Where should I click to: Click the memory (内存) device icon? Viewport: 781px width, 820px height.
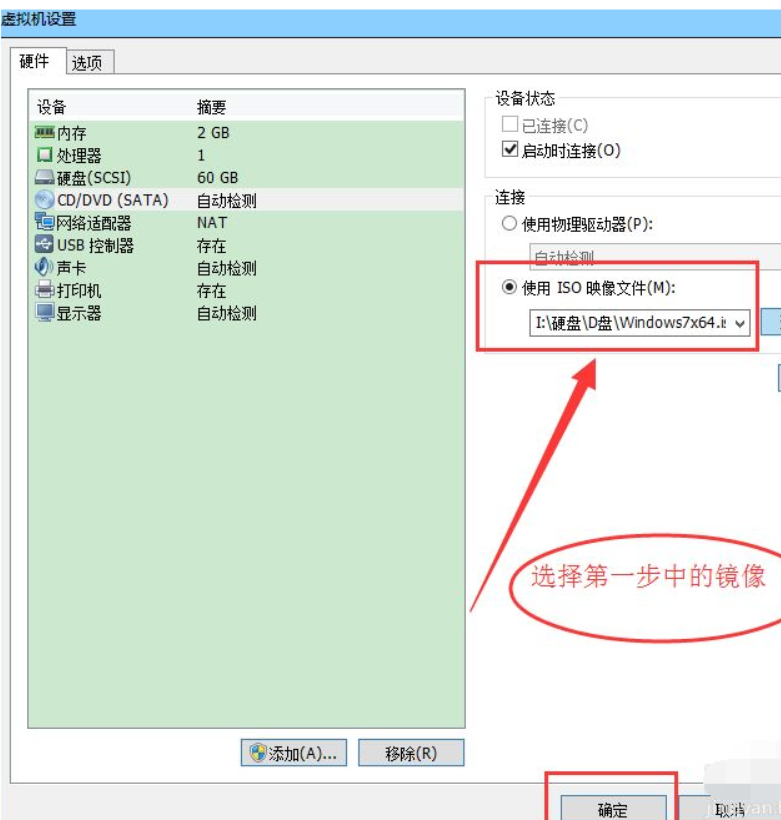45,132
